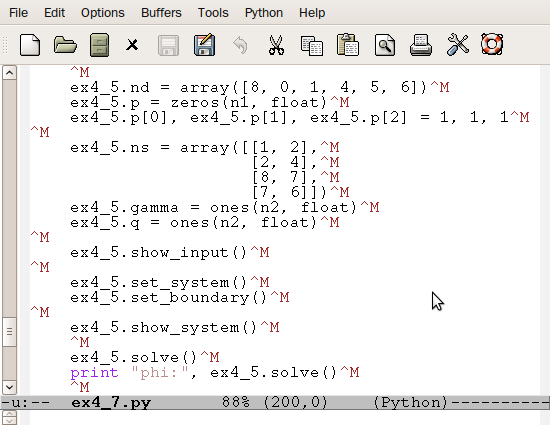This screenshot has width=550, height=425.
Task: Click the print keyword
Action: point(94,373)
